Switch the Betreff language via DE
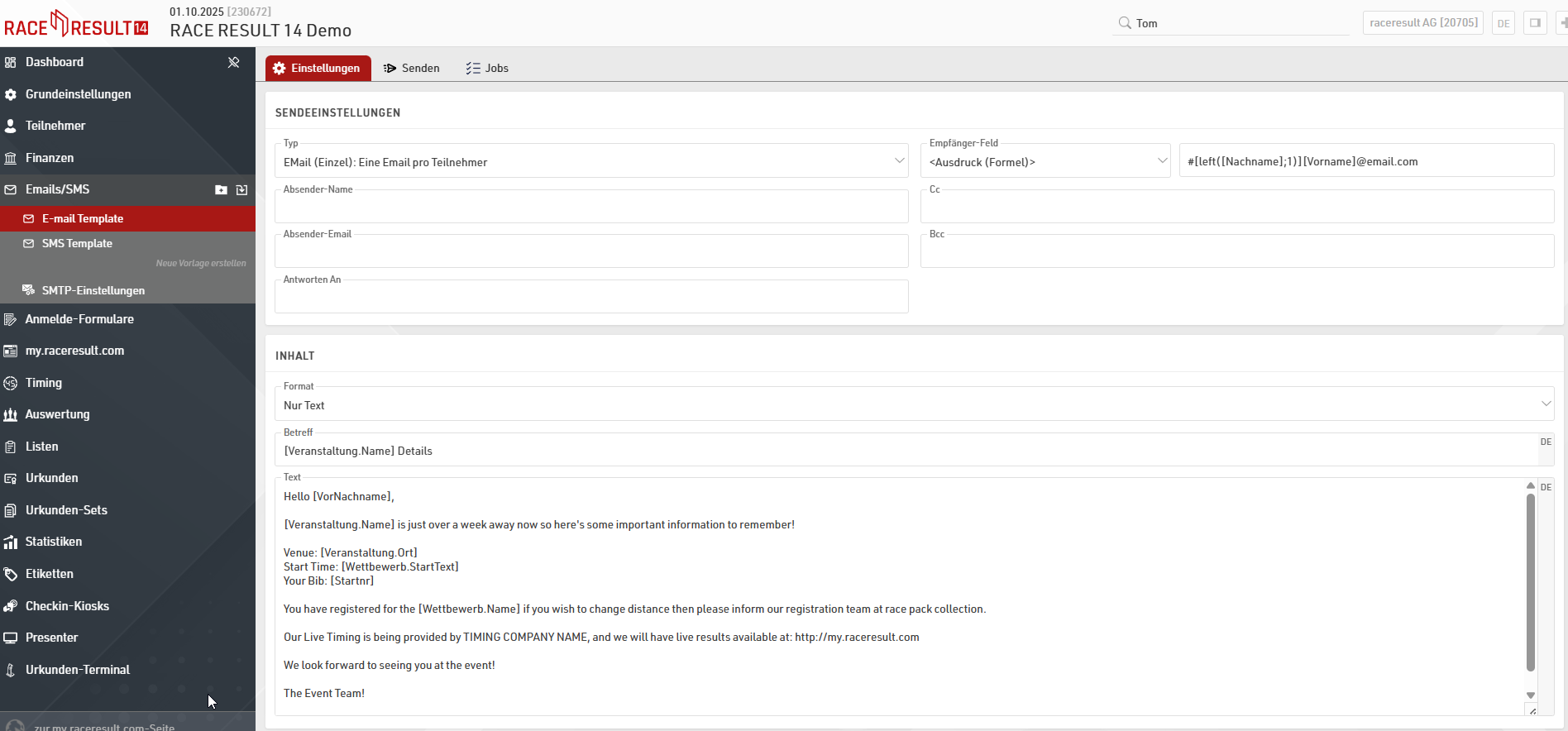 [x=1546, y=442]
